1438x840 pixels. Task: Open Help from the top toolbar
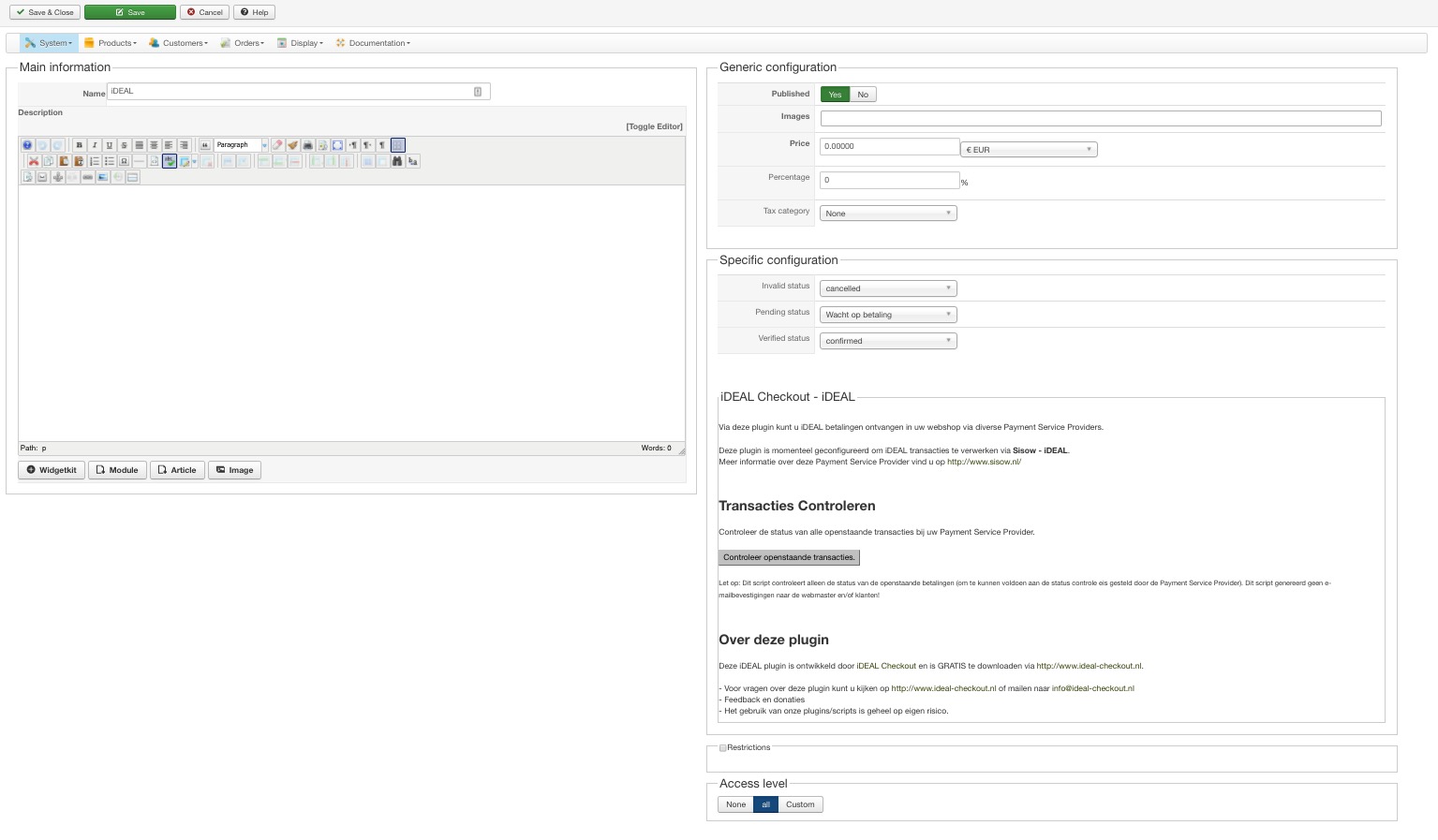[254, 12]
